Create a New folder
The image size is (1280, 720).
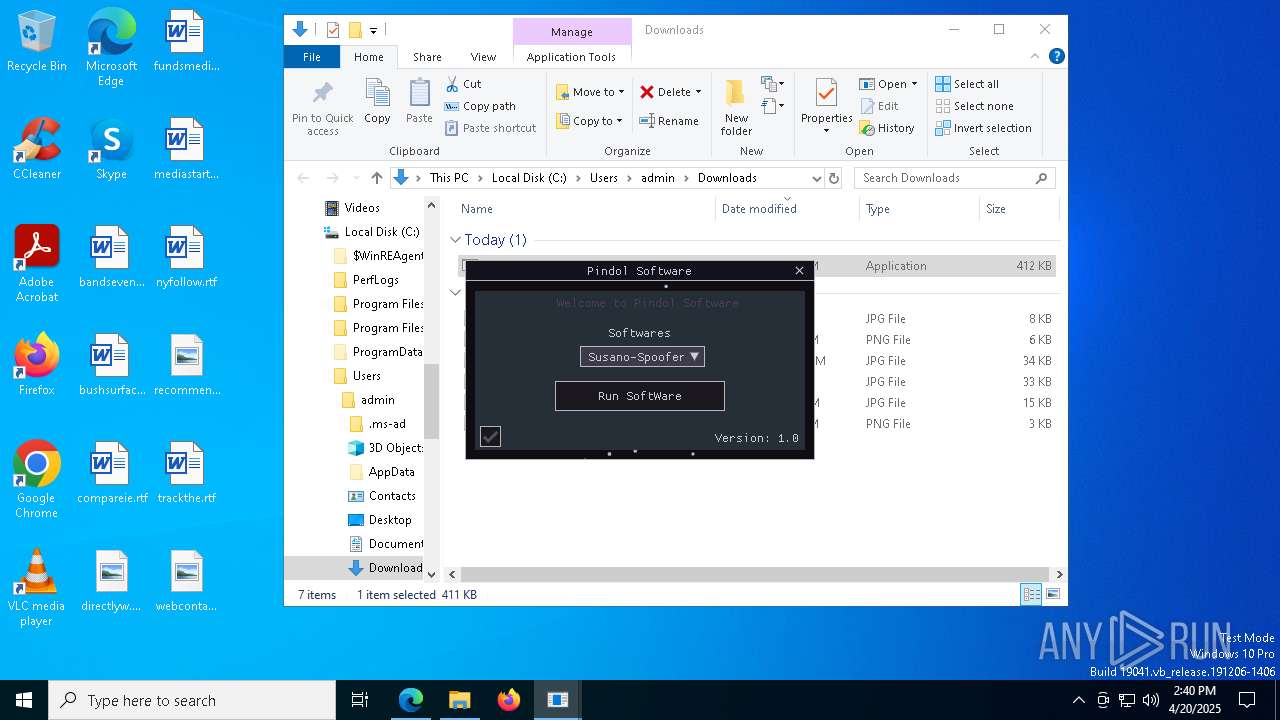pos(736,108)
